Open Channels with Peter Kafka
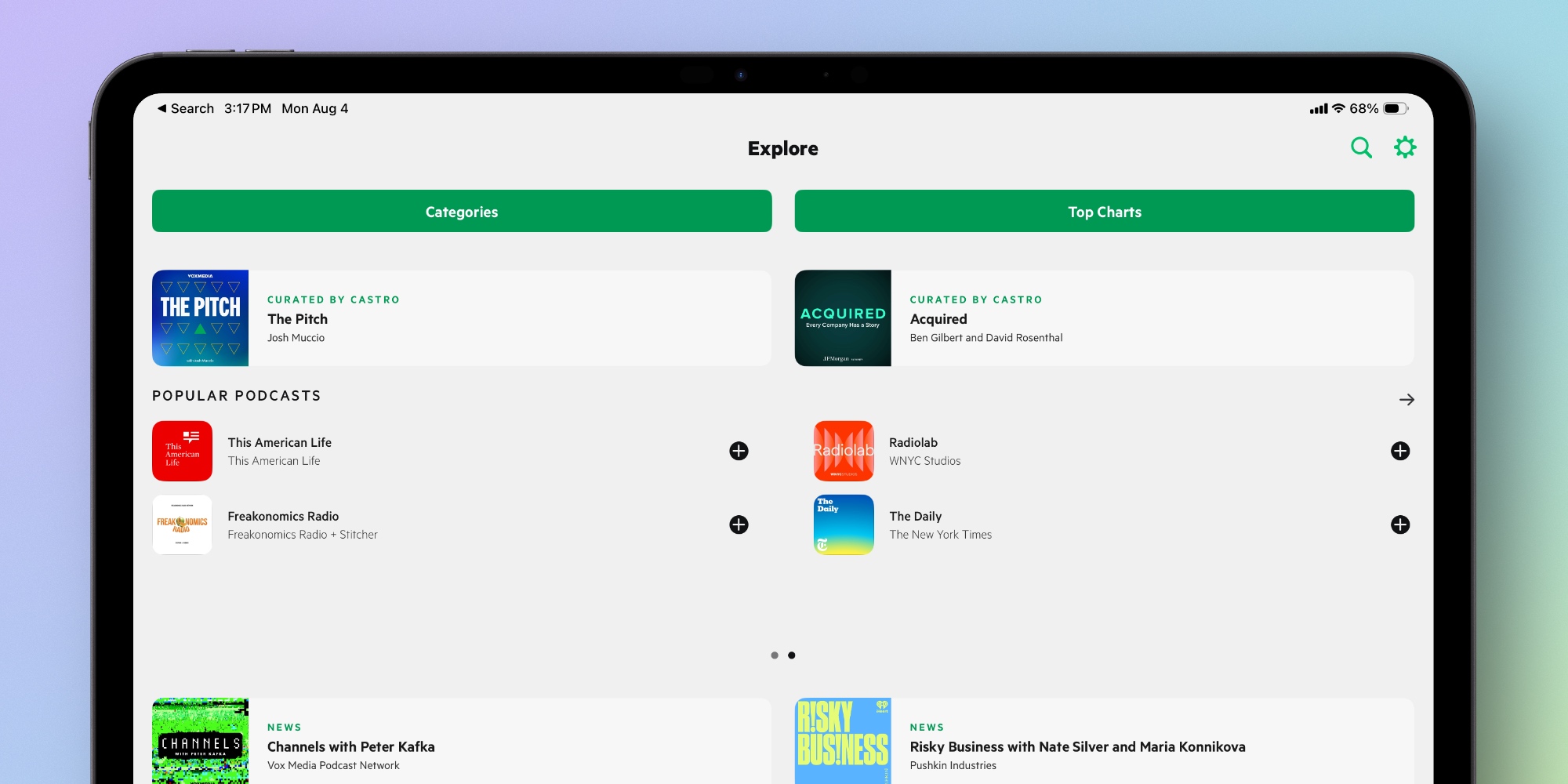The image size is (1568, 784). 351,746
